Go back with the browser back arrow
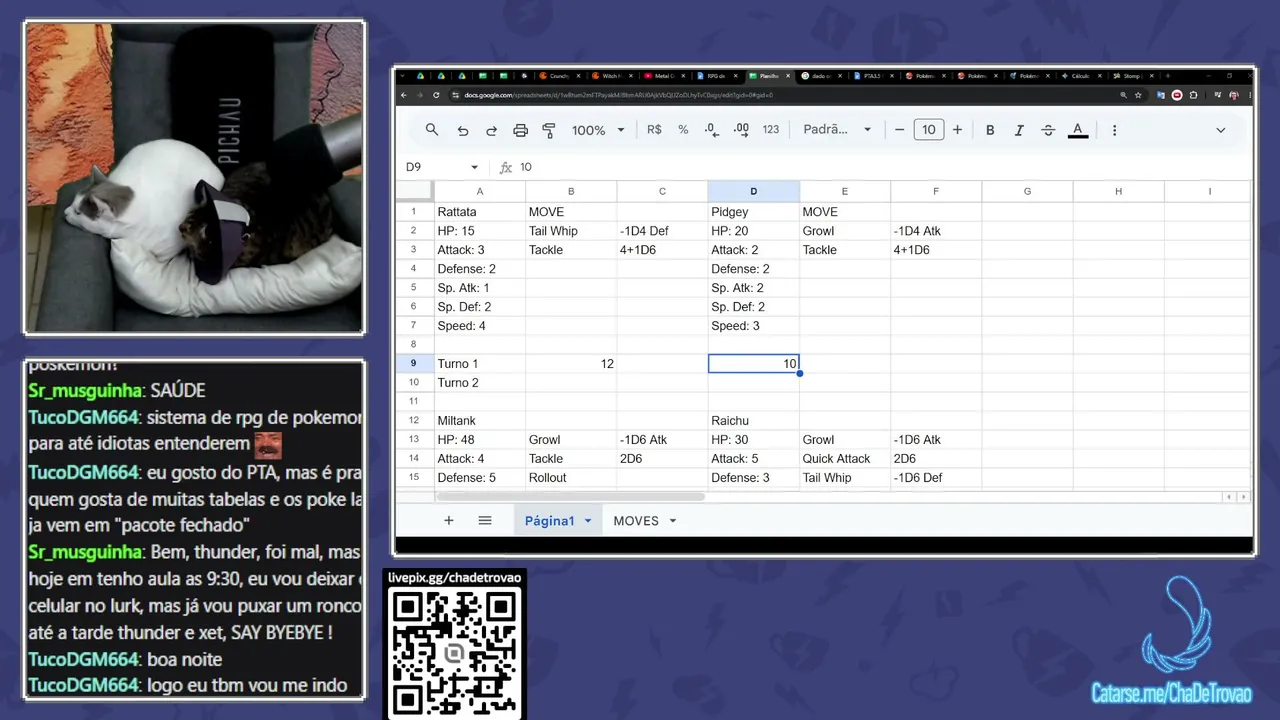Image resolution: width=1280 pixels, height=720 pixels. [404, 95]
